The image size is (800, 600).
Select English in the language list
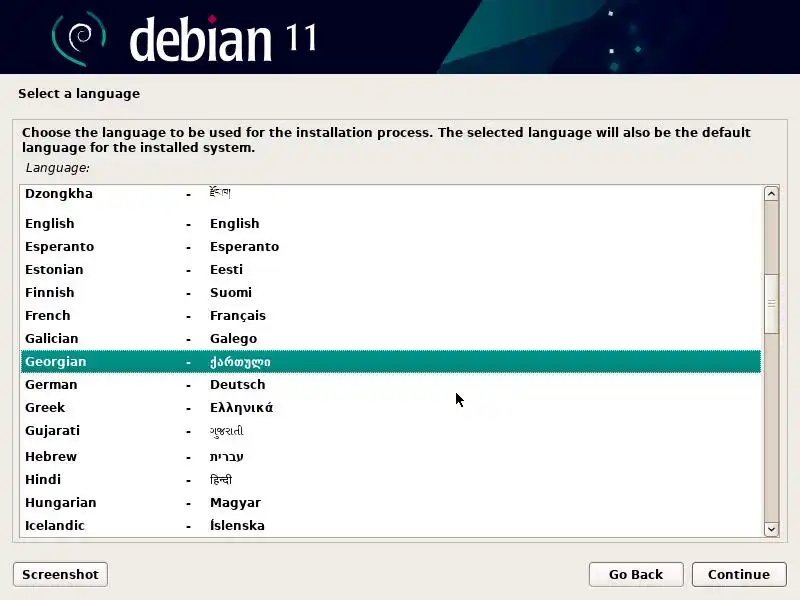(391, 223)
